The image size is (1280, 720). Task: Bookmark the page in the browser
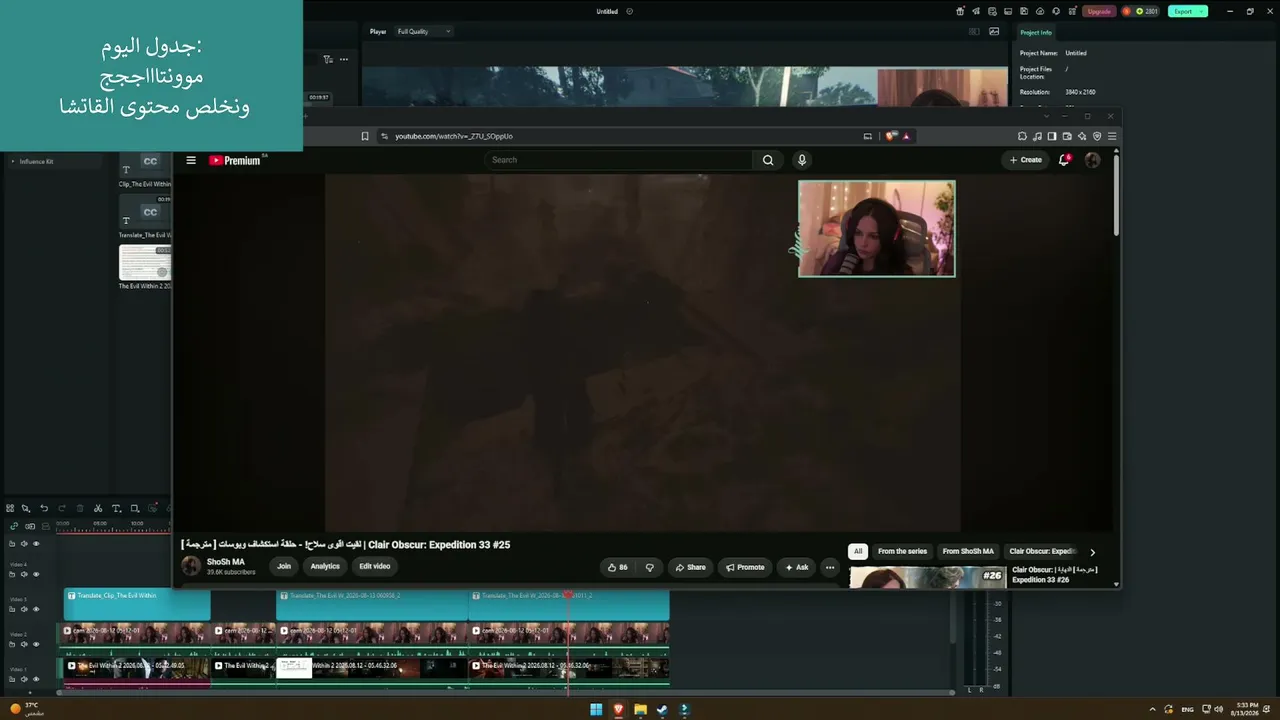(x=365, y=136)
